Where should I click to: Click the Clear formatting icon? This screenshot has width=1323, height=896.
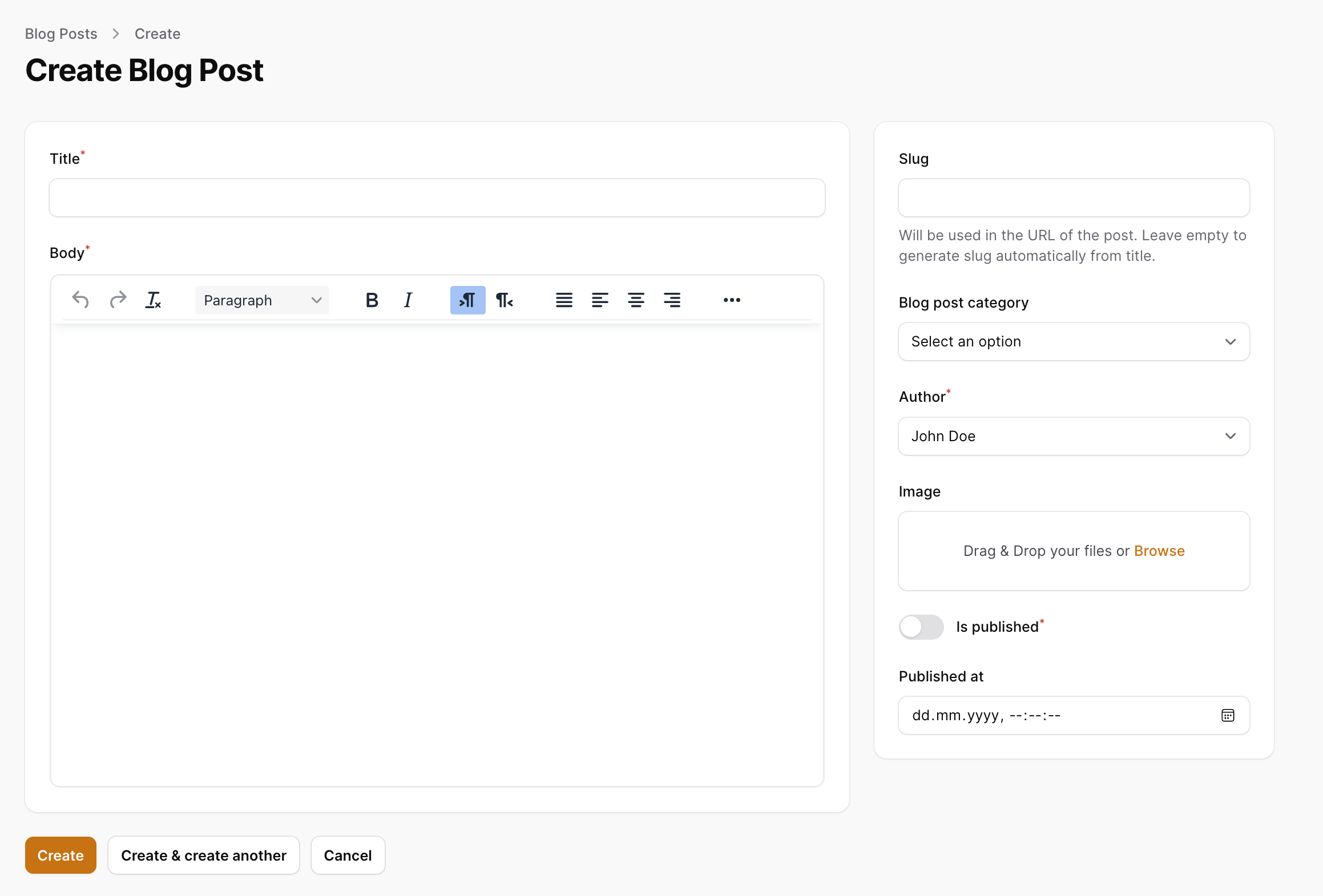153,300
